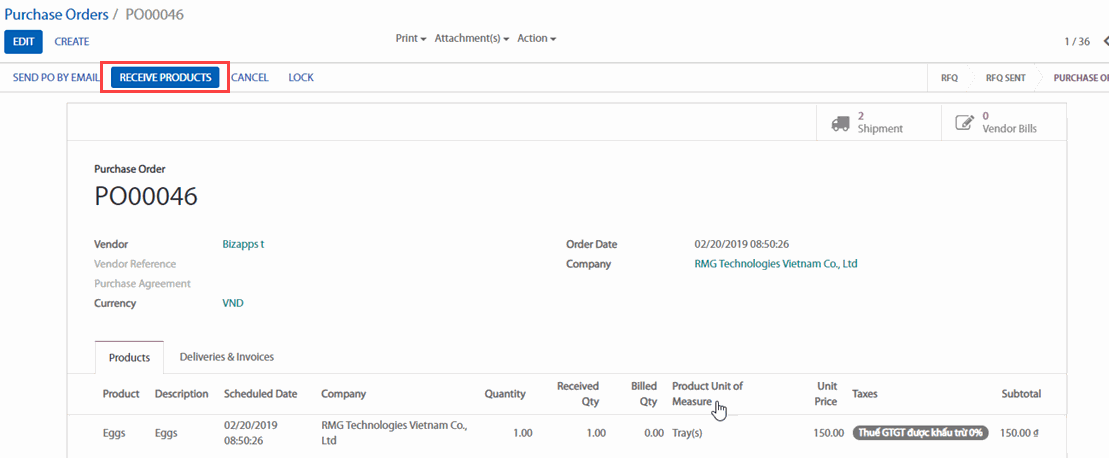This screenshot has width=1109, height=458.
Task: Click the RFQ SENT status stage
Action: [1005, 77]
